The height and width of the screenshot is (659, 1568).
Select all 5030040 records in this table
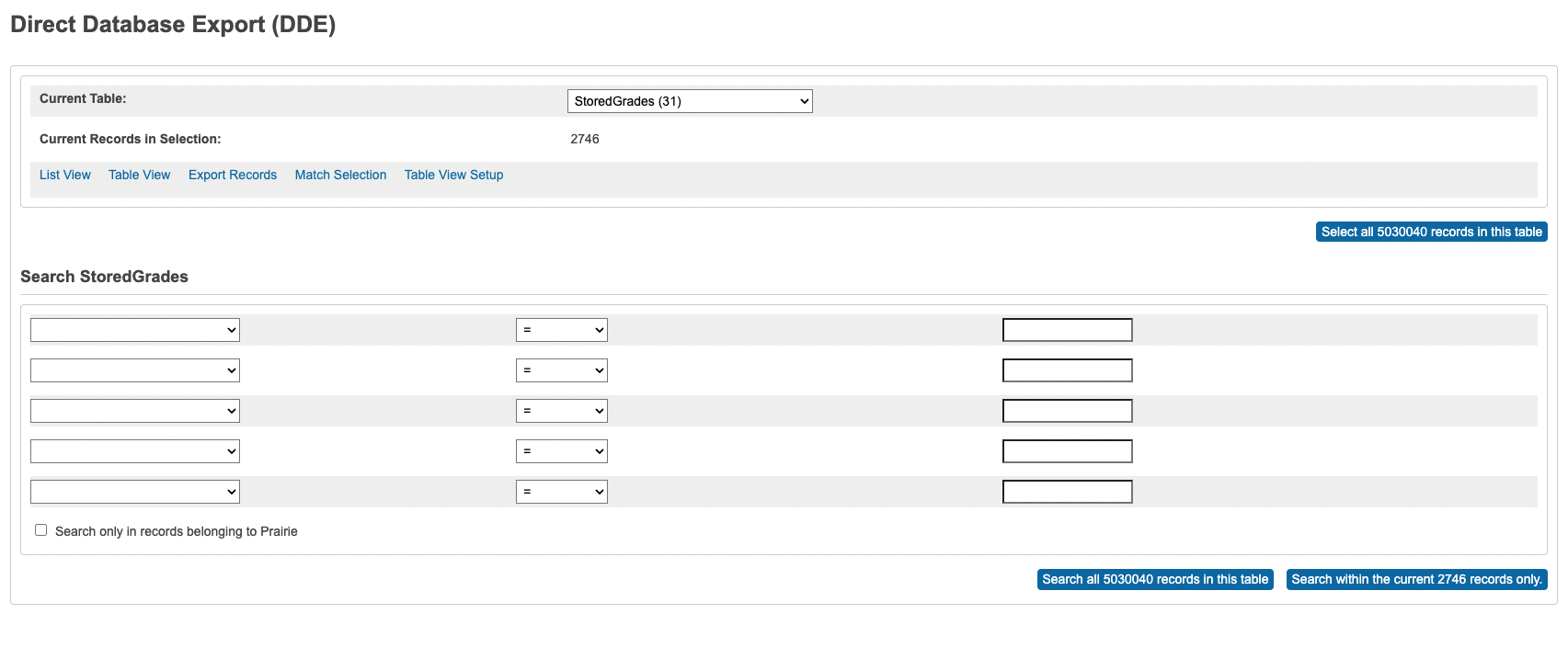tap(1432, 232)
